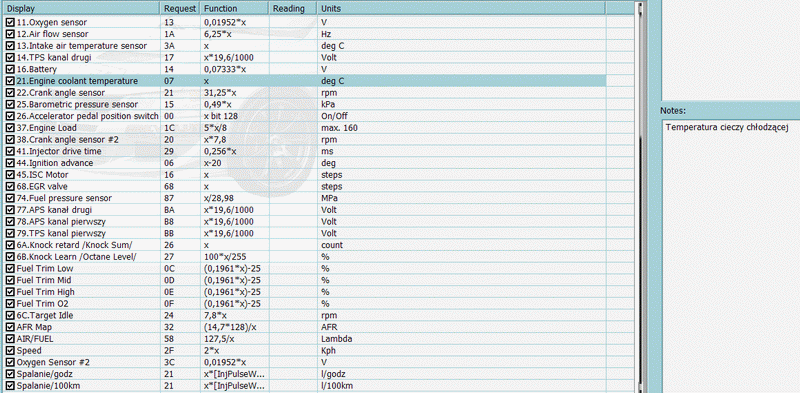800x393 pixels.
Task: Toggle the 68.EGR valve checkbox
Action: (10, 187)
